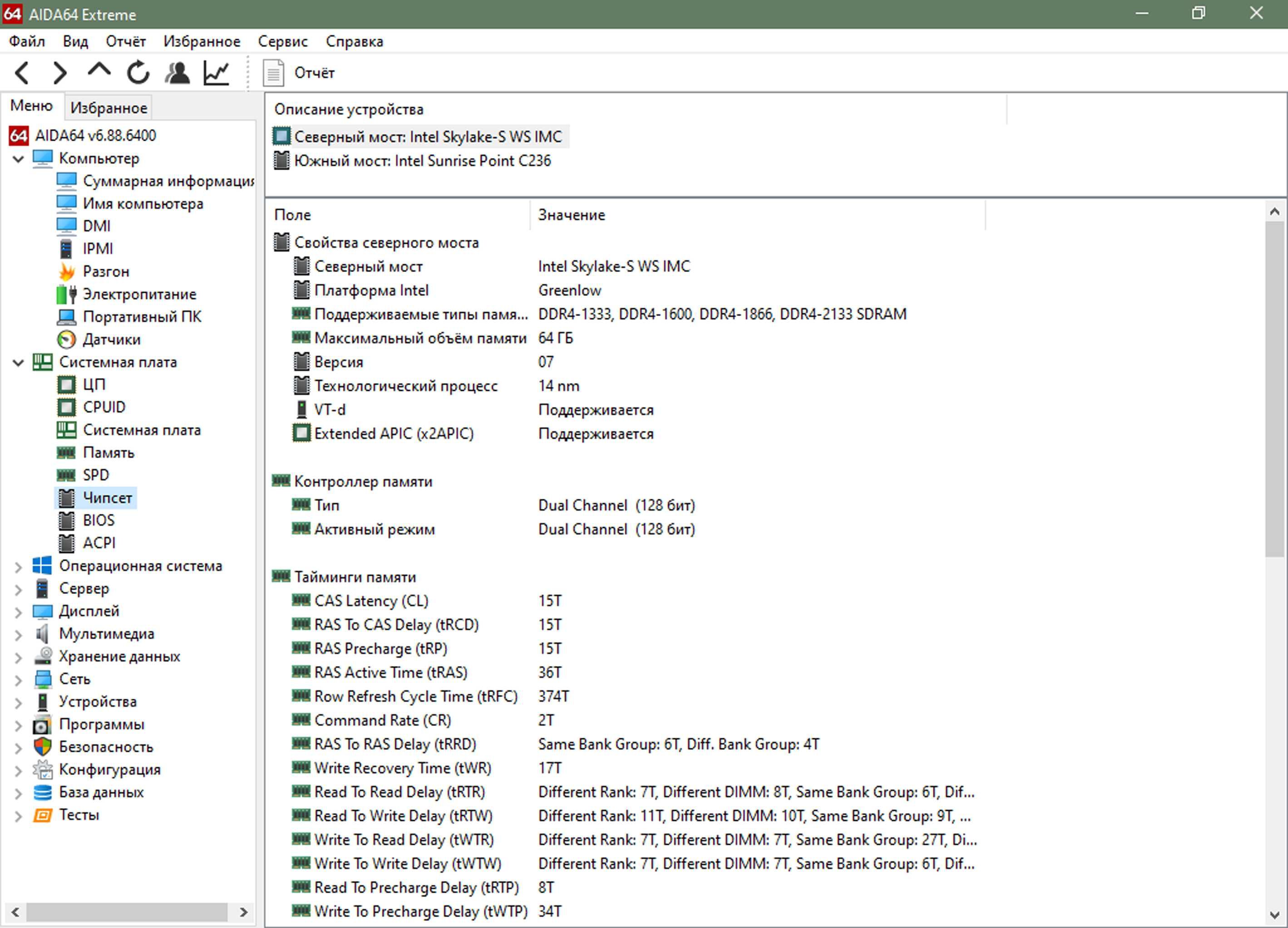Select the SPD memory tree item

[x=95, y=475]
